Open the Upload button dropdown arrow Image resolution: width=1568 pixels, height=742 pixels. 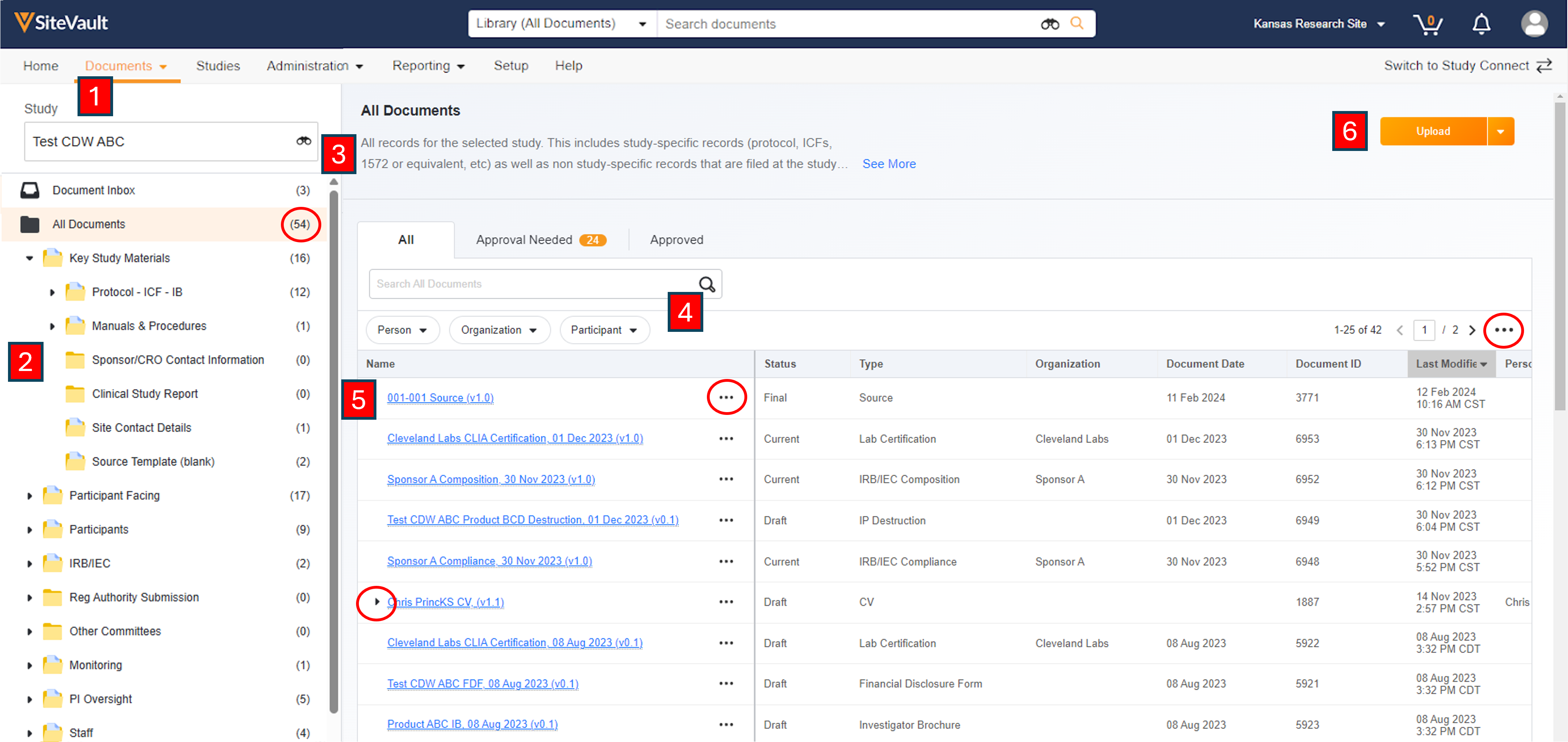1500,132
